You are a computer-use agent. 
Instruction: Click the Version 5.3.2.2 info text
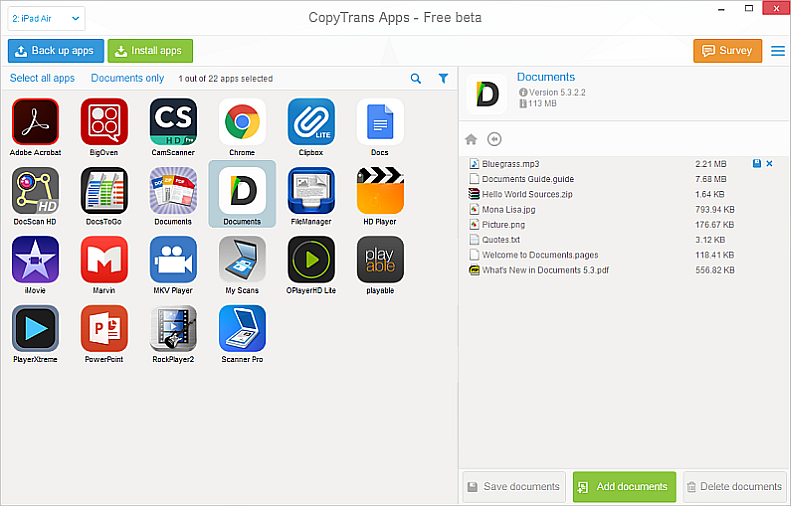pos(557,92)
